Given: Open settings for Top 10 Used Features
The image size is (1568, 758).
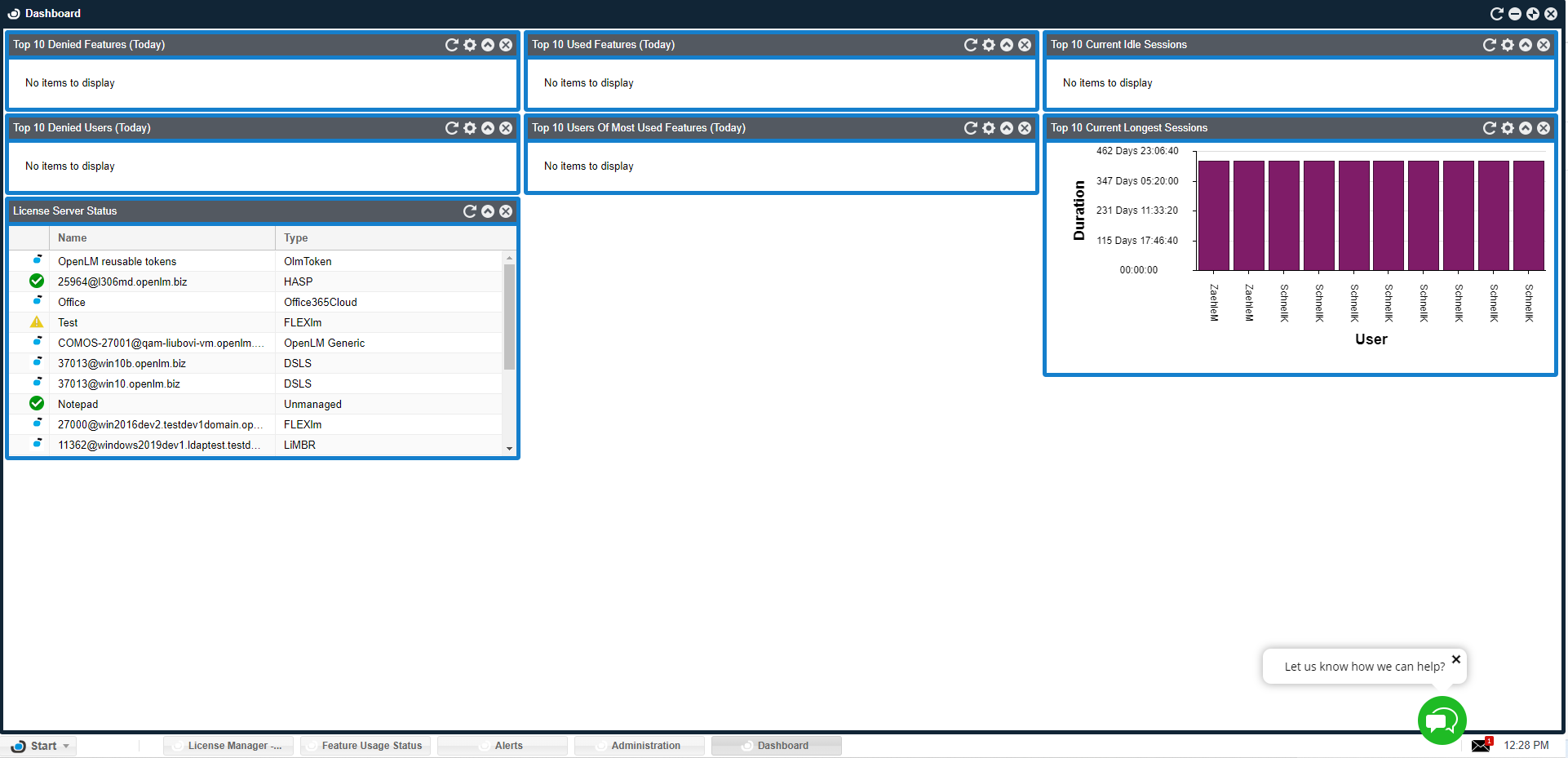Looking at the screenshot, I should click(988, 45).
